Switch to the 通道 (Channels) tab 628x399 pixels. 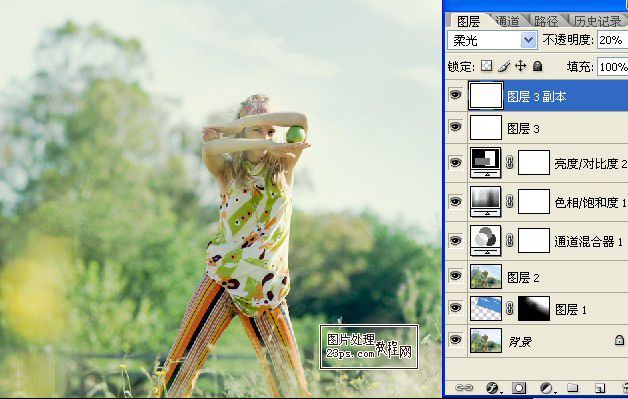click(507, 21)
